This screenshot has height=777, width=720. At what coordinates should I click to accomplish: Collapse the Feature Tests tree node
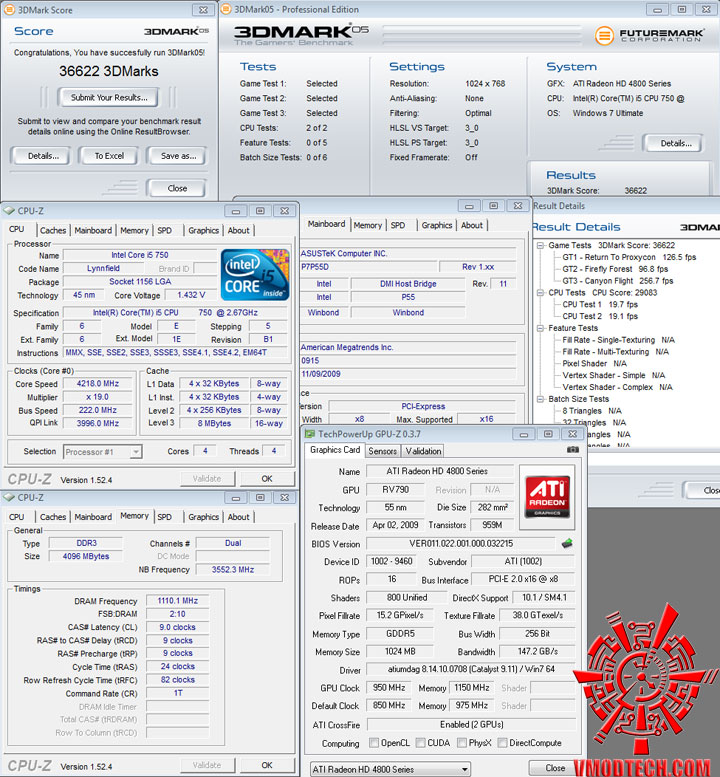point(541,328)
